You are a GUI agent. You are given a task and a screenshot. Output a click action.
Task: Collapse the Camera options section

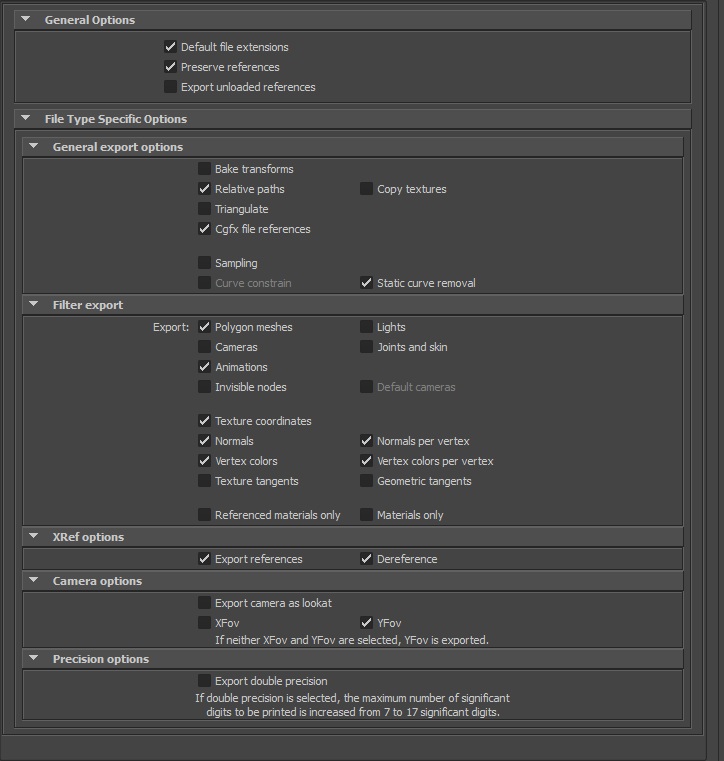click(33, 581)
